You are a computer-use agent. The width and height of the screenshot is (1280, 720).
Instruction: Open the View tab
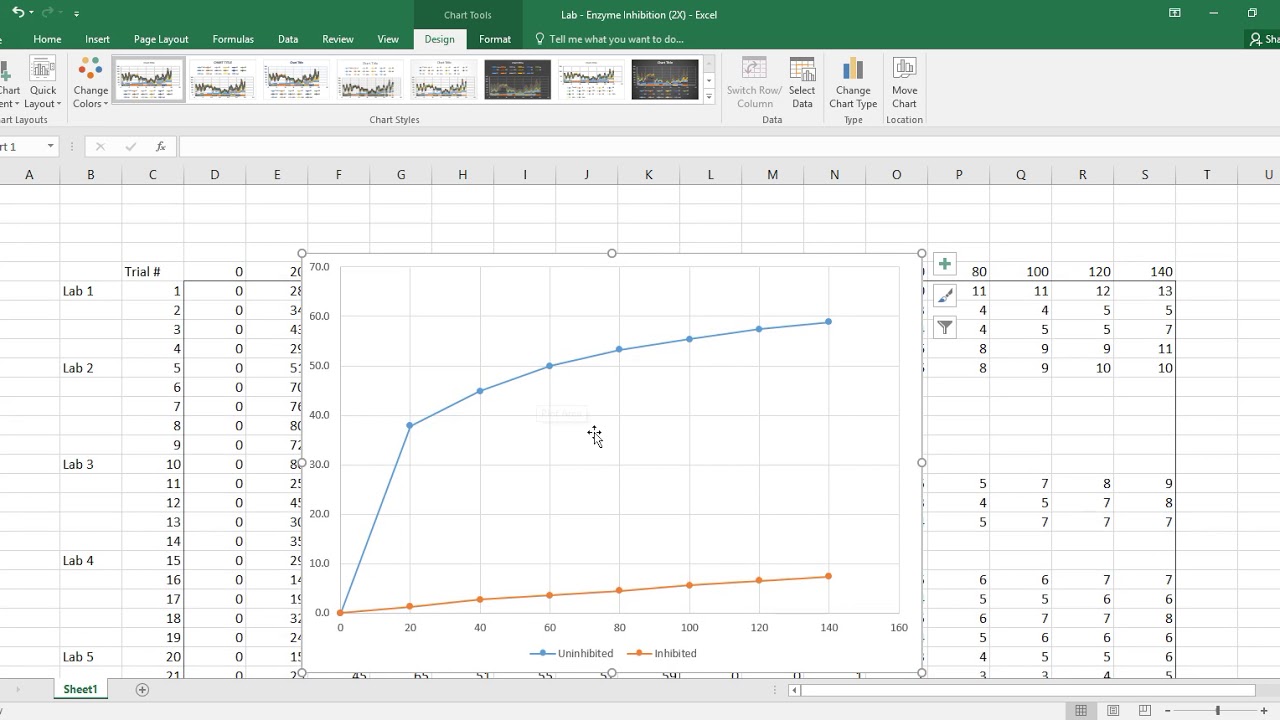coord(388,39)
